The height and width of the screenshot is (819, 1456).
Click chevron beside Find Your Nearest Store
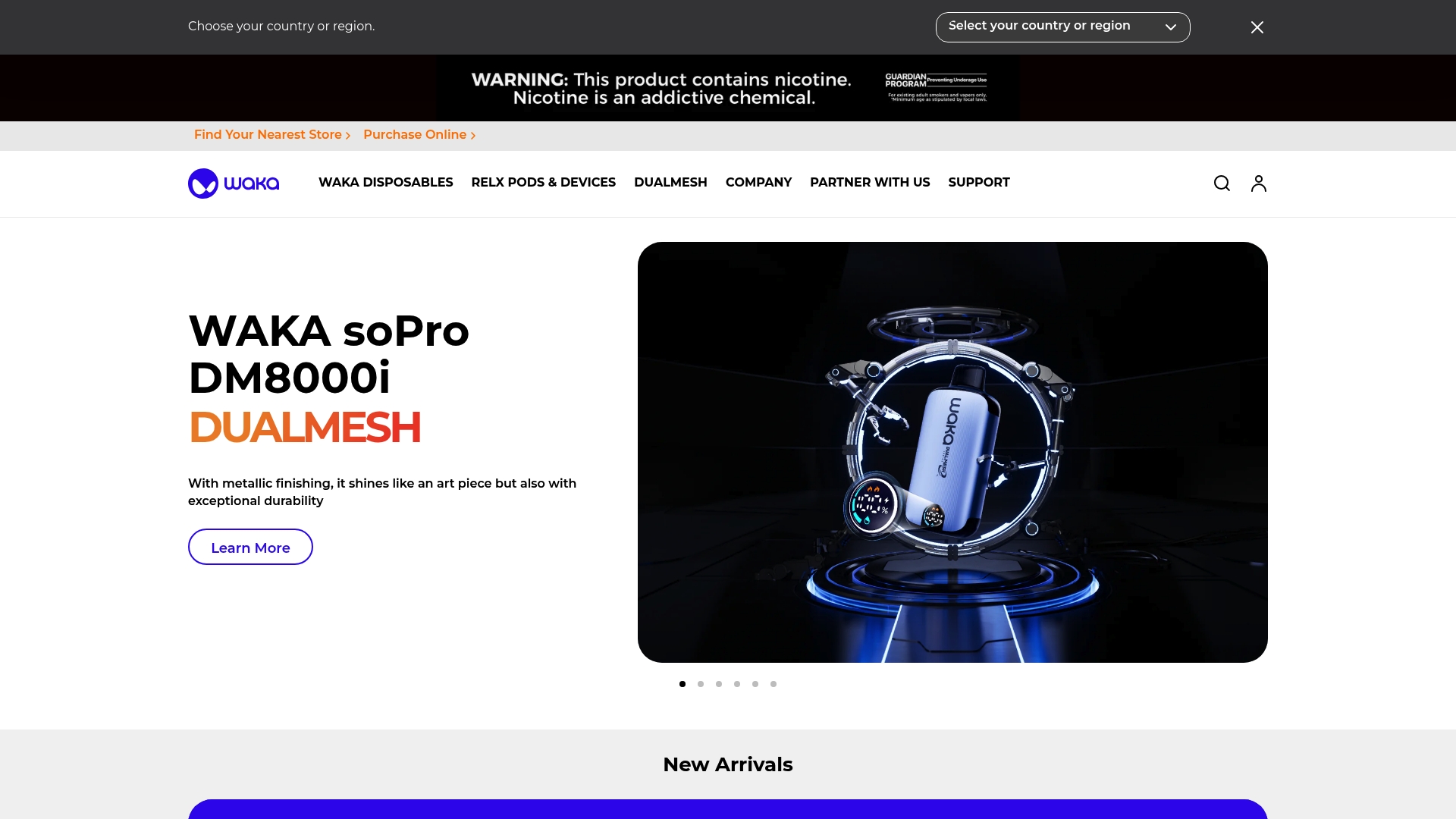[x=348, y=136]
